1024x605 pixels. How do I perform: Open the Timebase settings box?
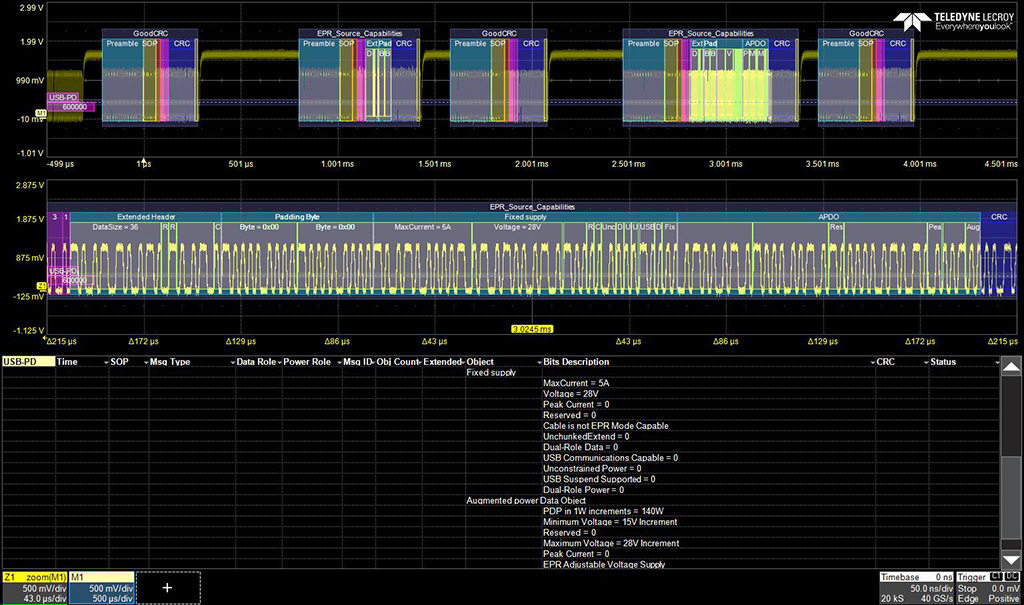click(917, 588)
